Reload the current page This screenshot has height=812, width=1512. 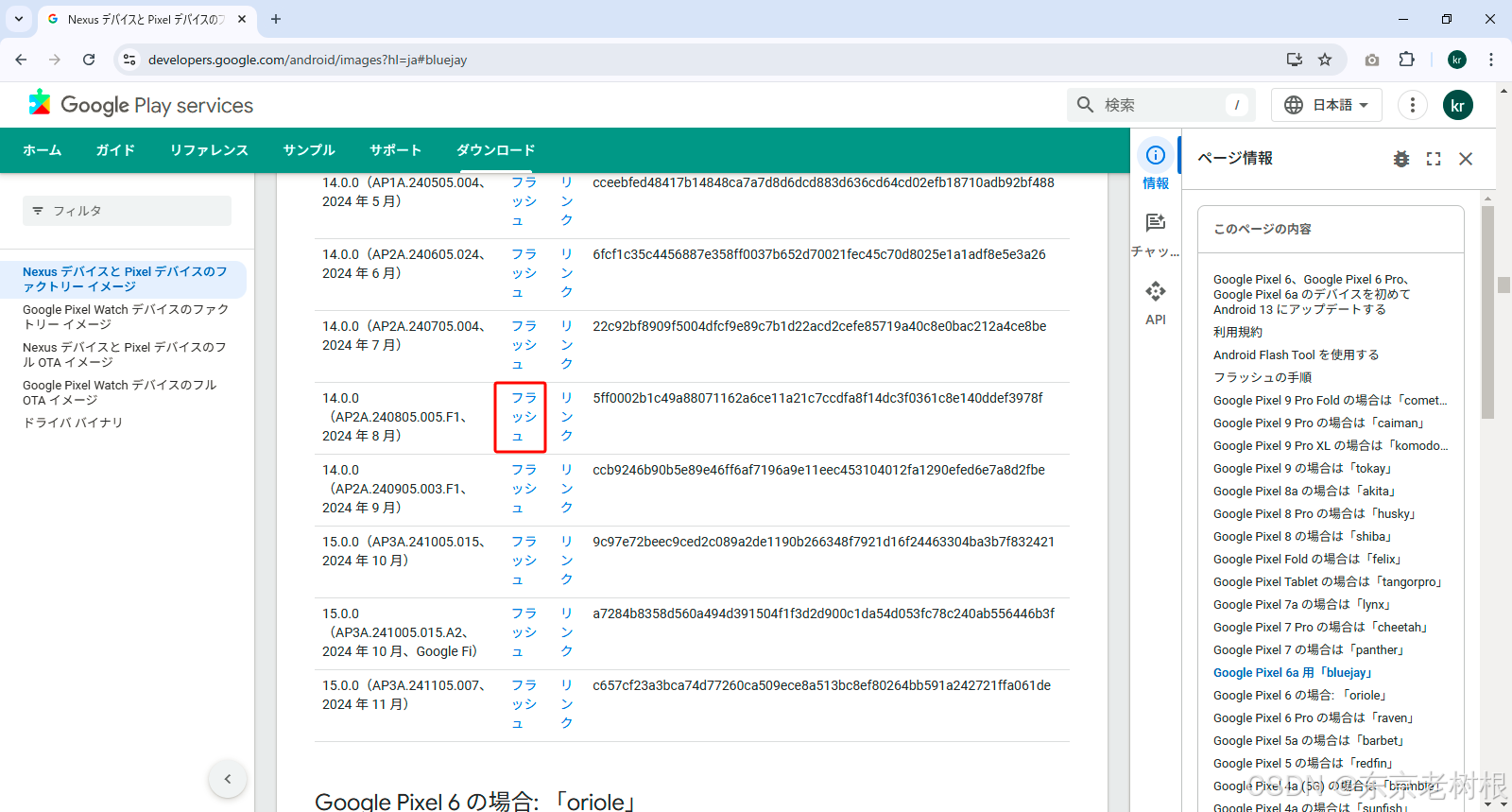[x=89, y=60]
